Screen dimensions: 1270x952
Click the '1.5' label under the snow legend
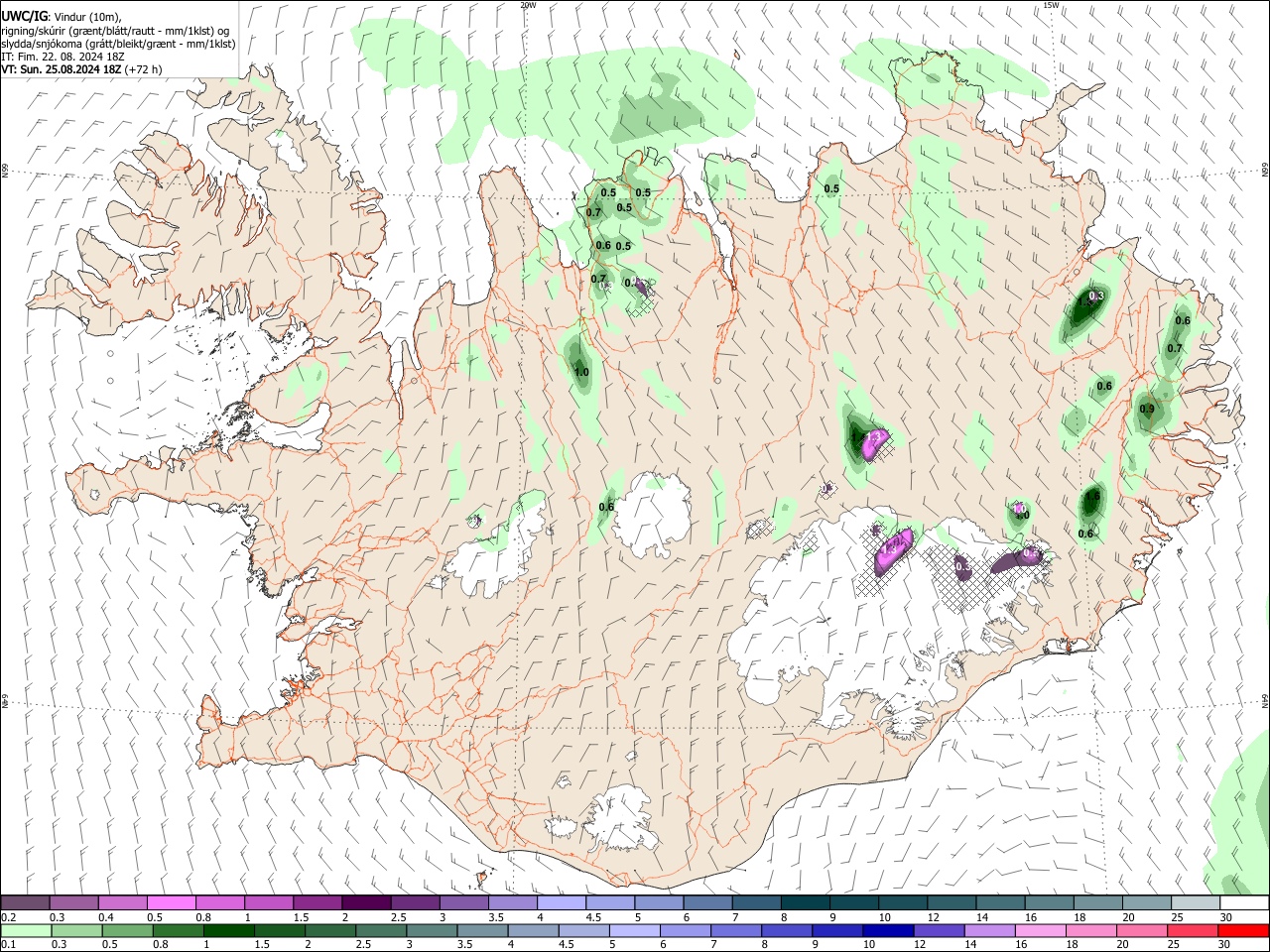pos(301,917)
